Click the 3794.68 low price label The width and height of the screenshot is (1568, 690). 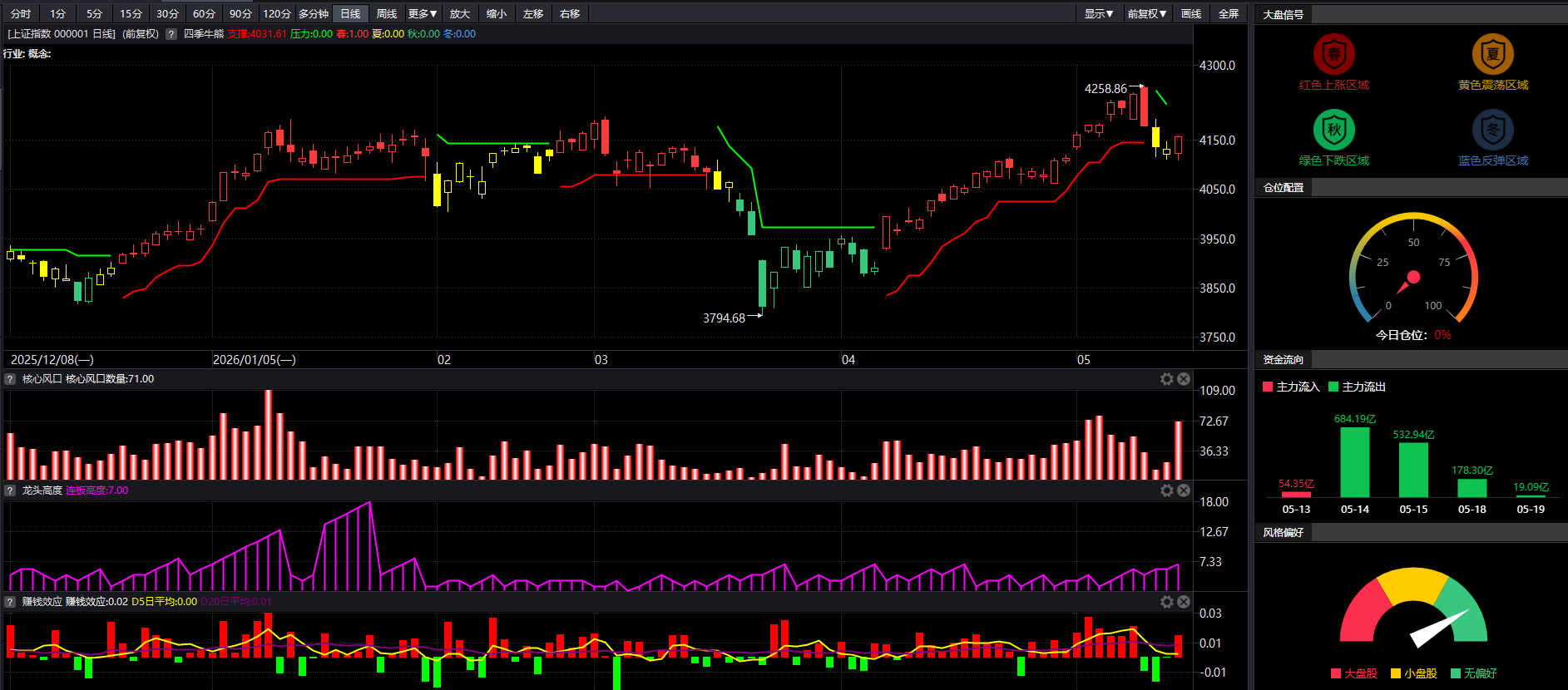click(x=724, y=318)
